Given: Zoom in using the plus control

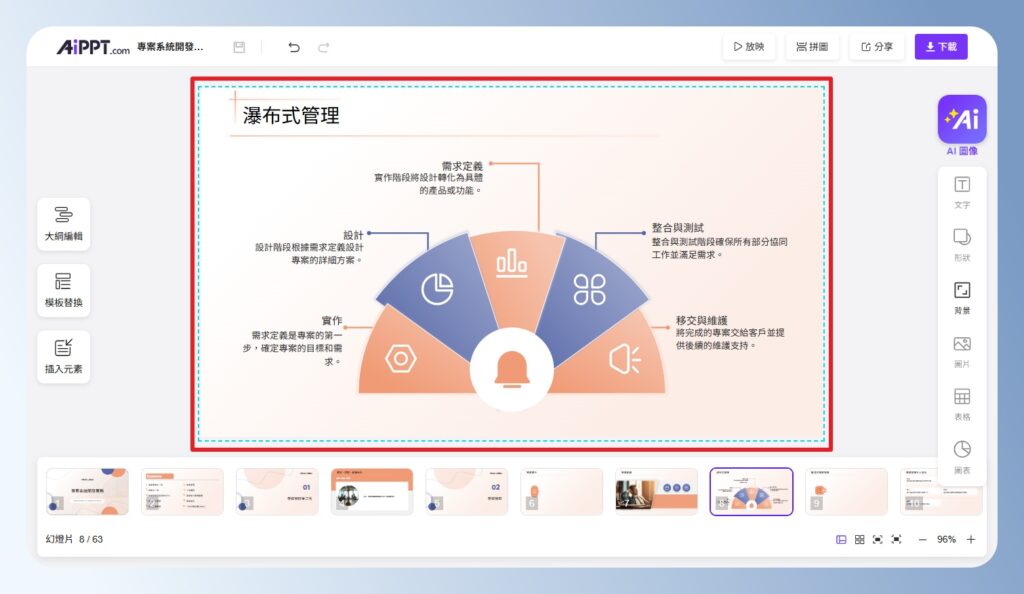Looking at the screenshot, I should 971,539.
